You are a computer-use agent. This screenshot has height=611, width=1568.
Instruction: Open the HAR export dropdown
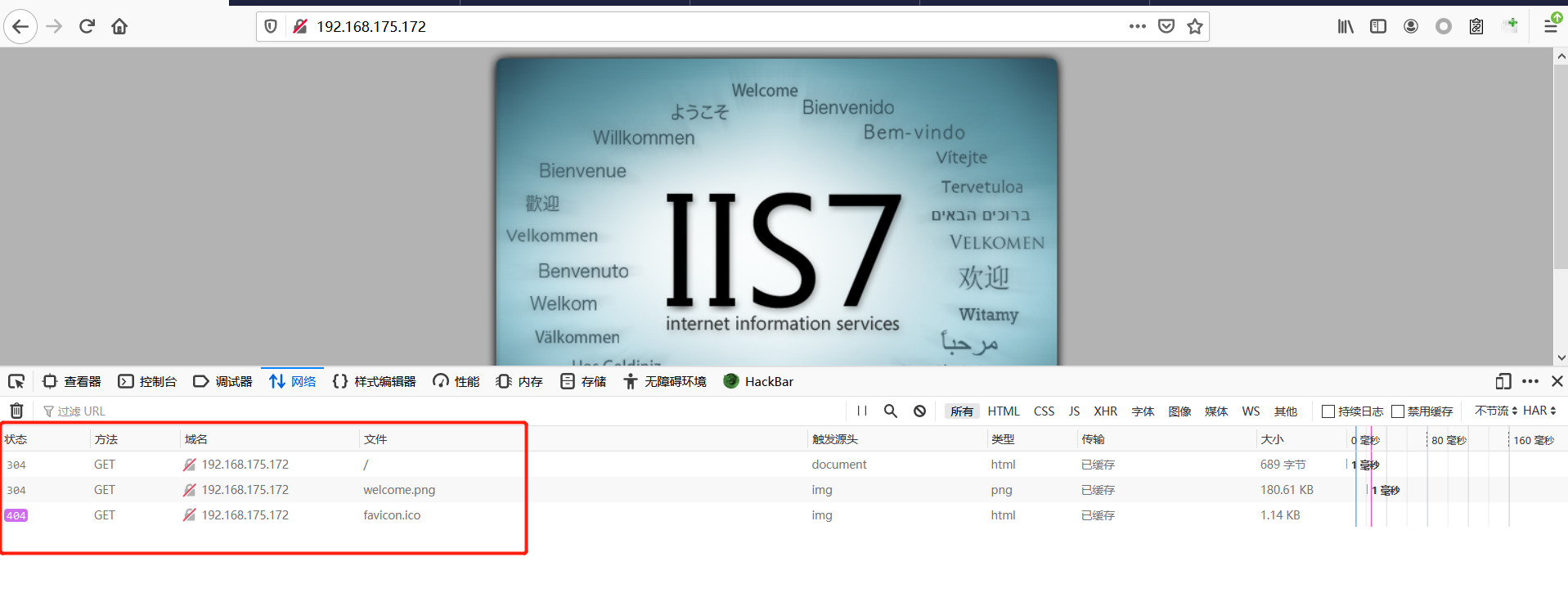pyautogui.click(x=1539, y=411)
